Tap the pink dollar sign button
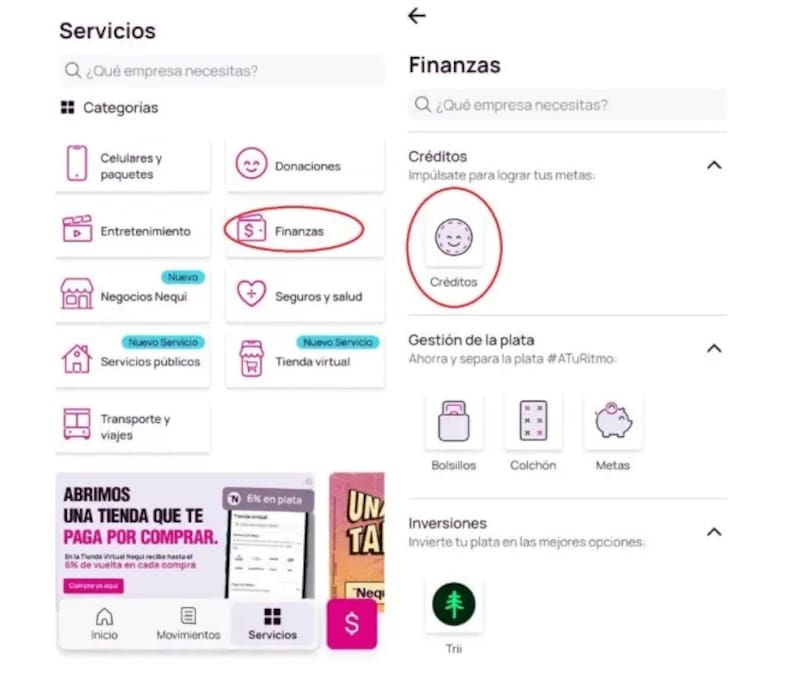Image resolution: width=800 pixels, height=677 pixels. tap(352, 624)
